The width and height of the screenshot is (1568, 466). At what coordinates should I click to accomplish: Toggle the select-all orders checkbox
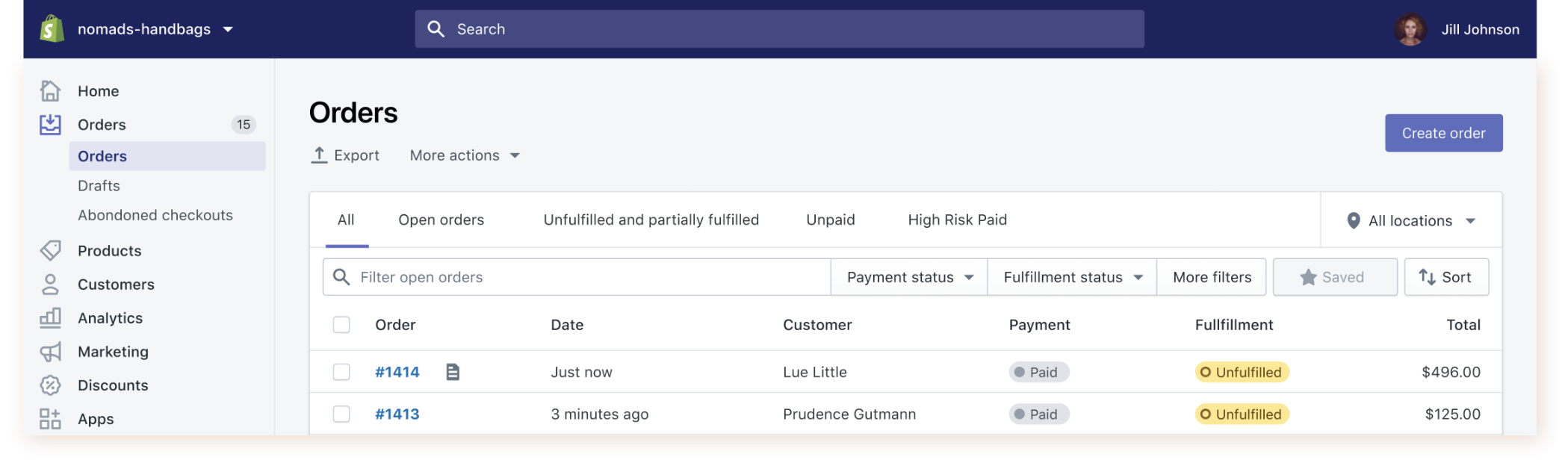coord(341,325)
